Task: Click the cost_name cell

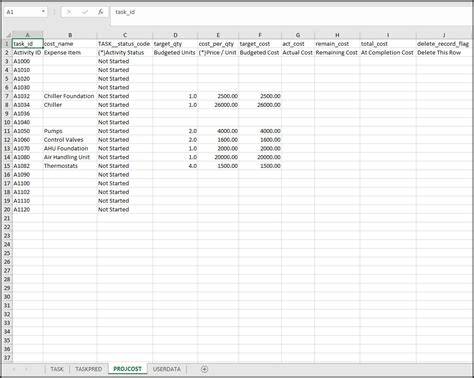Action: click(x=70, y=44)
